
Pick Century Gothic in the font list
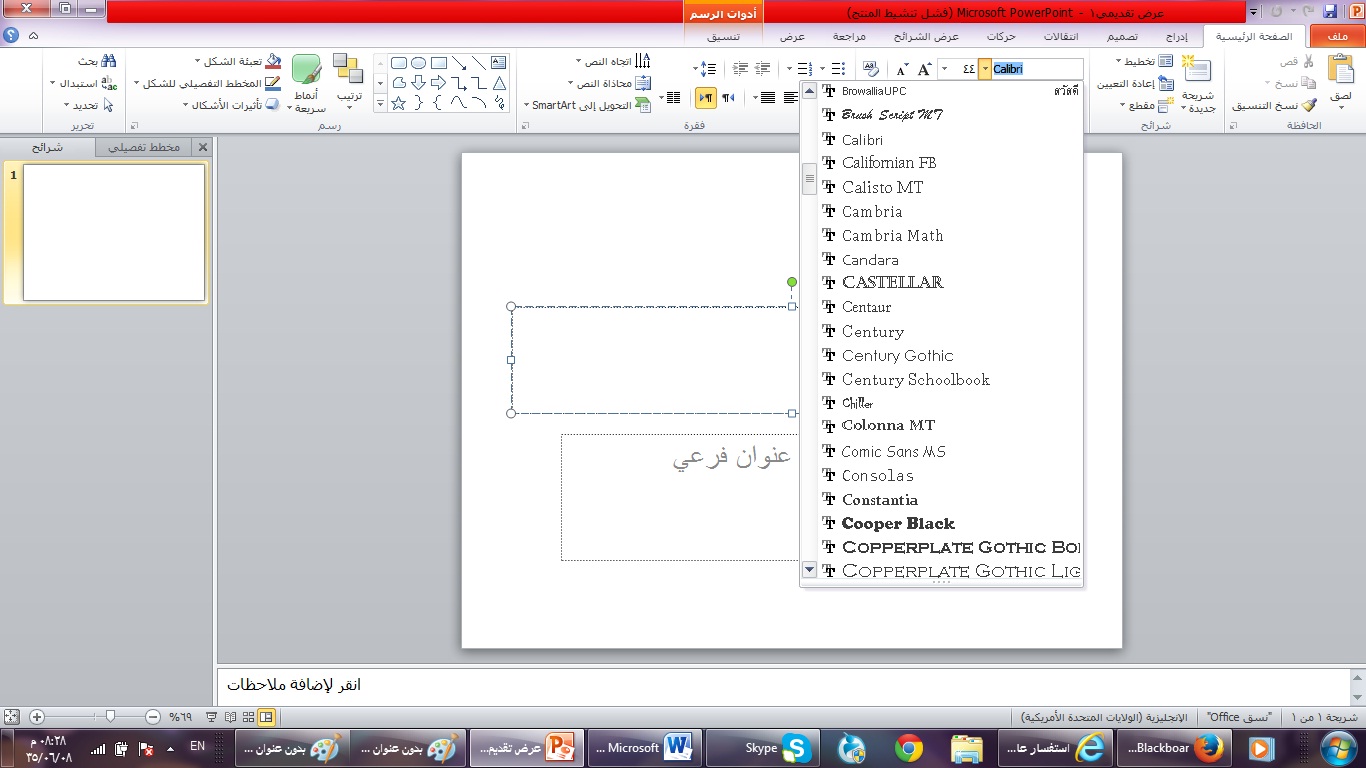pyautogui.click(x=897, y=356)
